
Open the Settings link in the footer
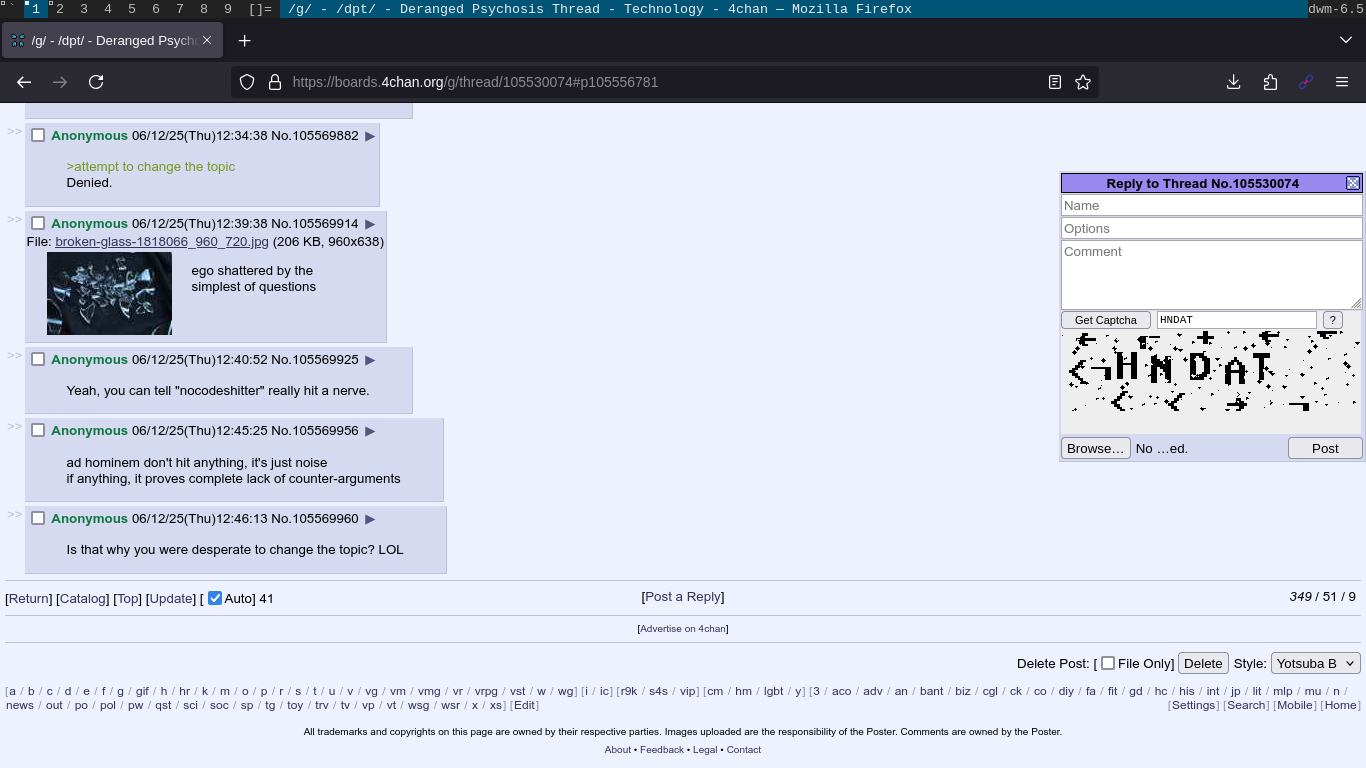pos(1194,705)
